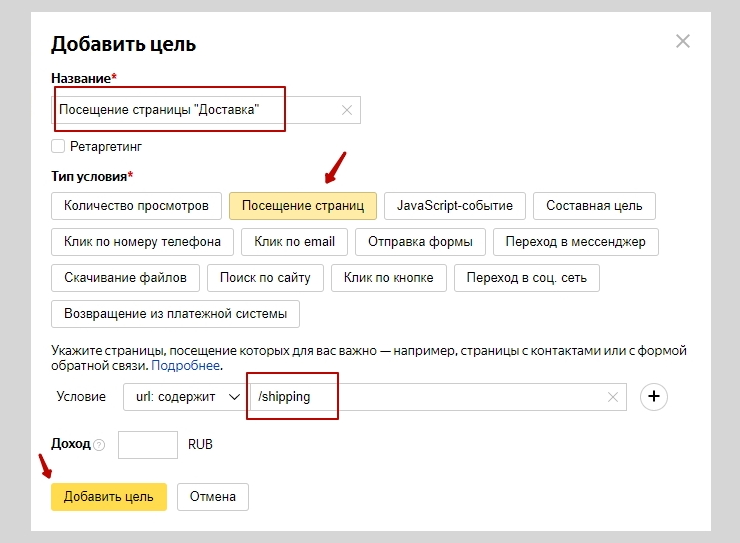
Task: Clear the /shipping condition value
Action: pos(613,397)
